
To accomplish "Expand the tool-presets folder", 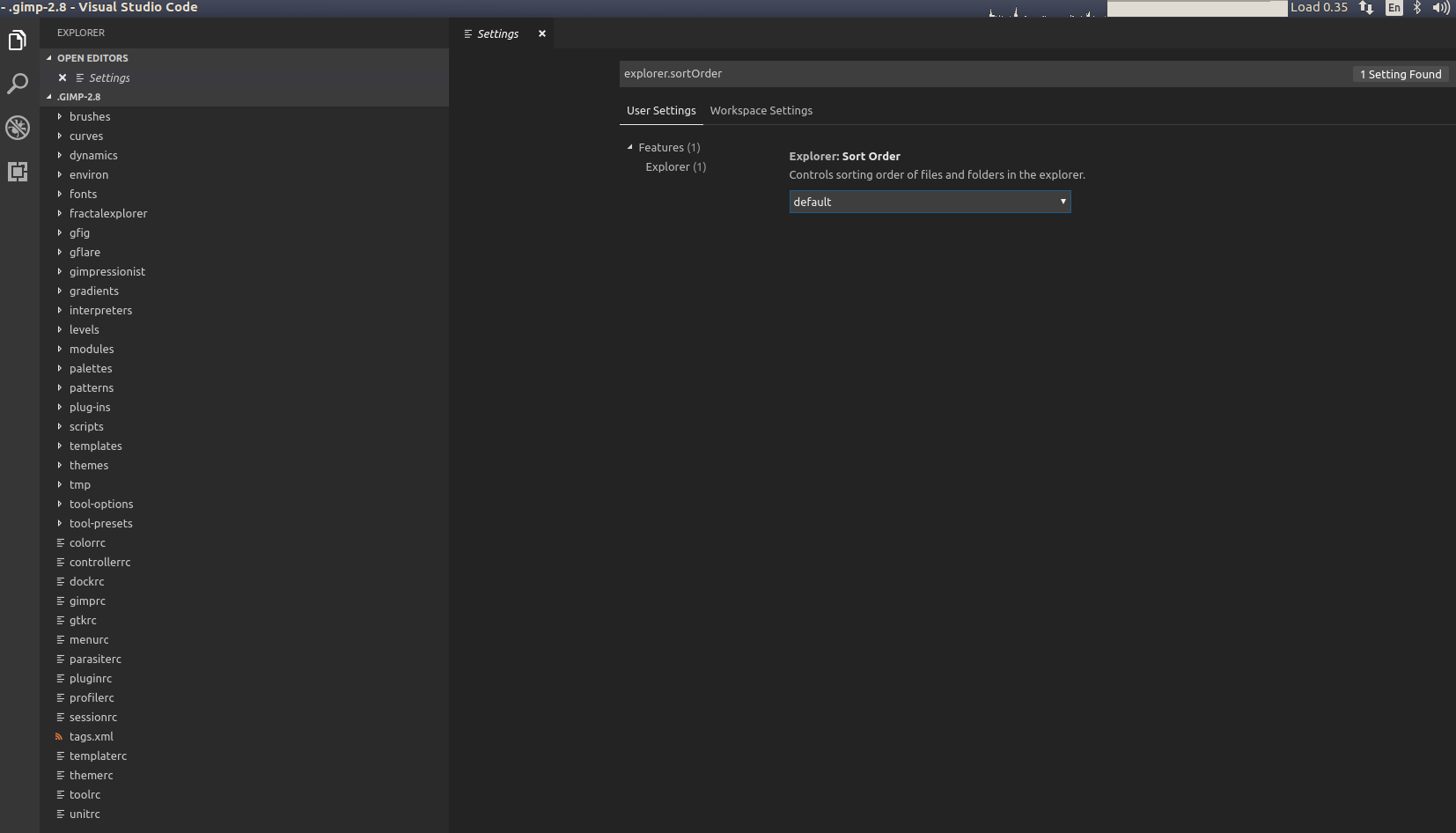I will 245,523.
